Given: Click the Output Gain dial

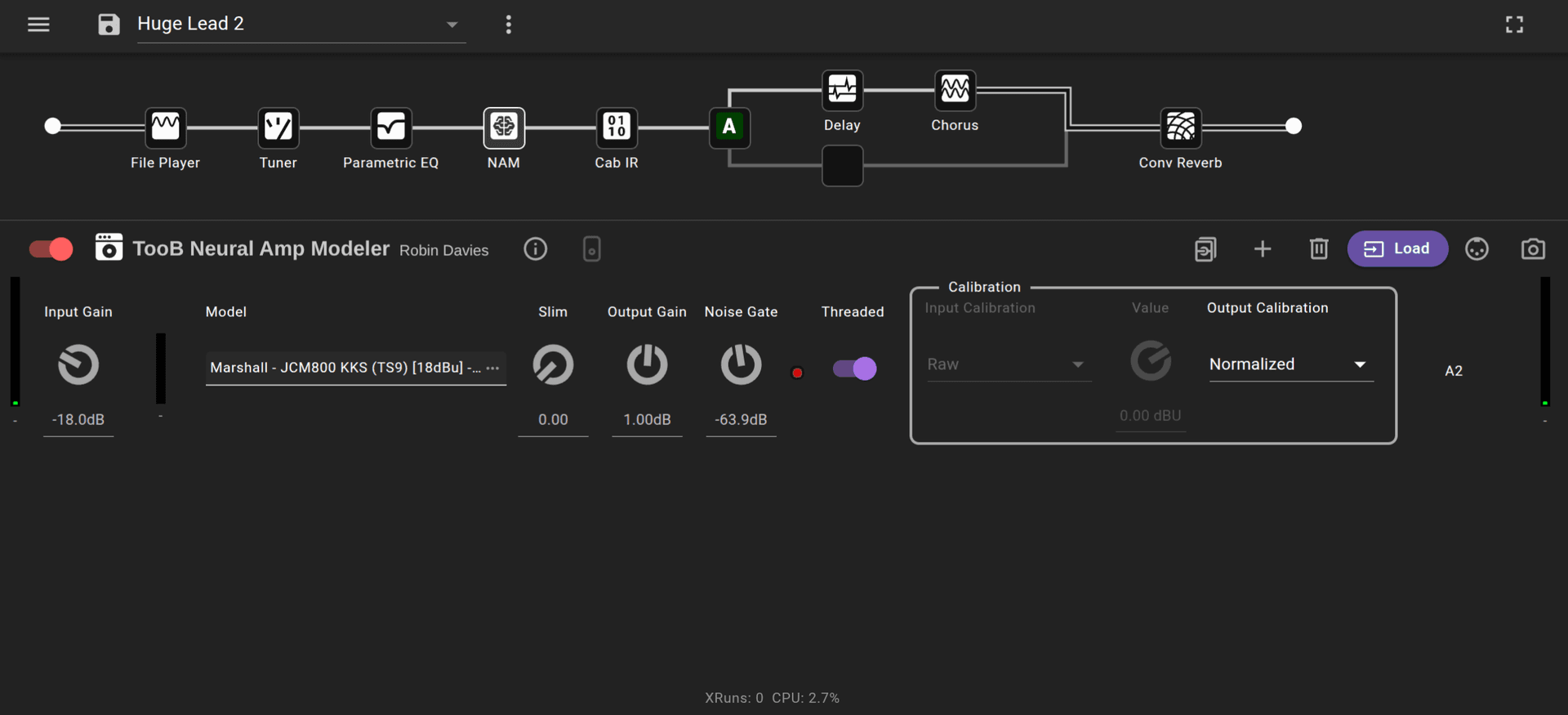Looking at the screenshot, I should click(647, 364).
